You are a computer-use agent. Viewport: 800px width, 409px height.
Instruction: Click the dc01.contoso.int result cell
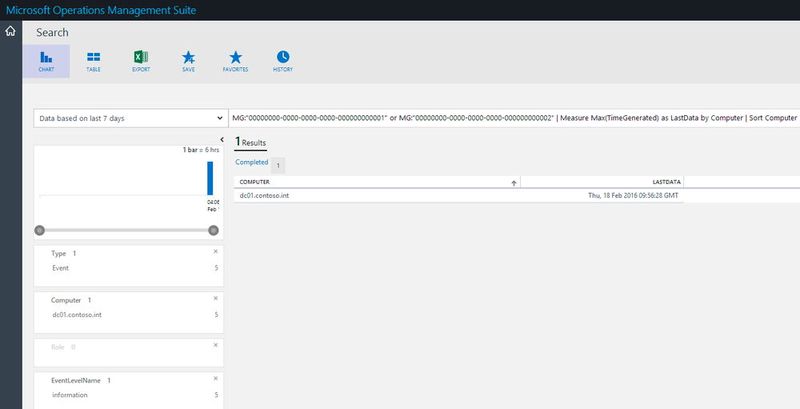(264, 195)
